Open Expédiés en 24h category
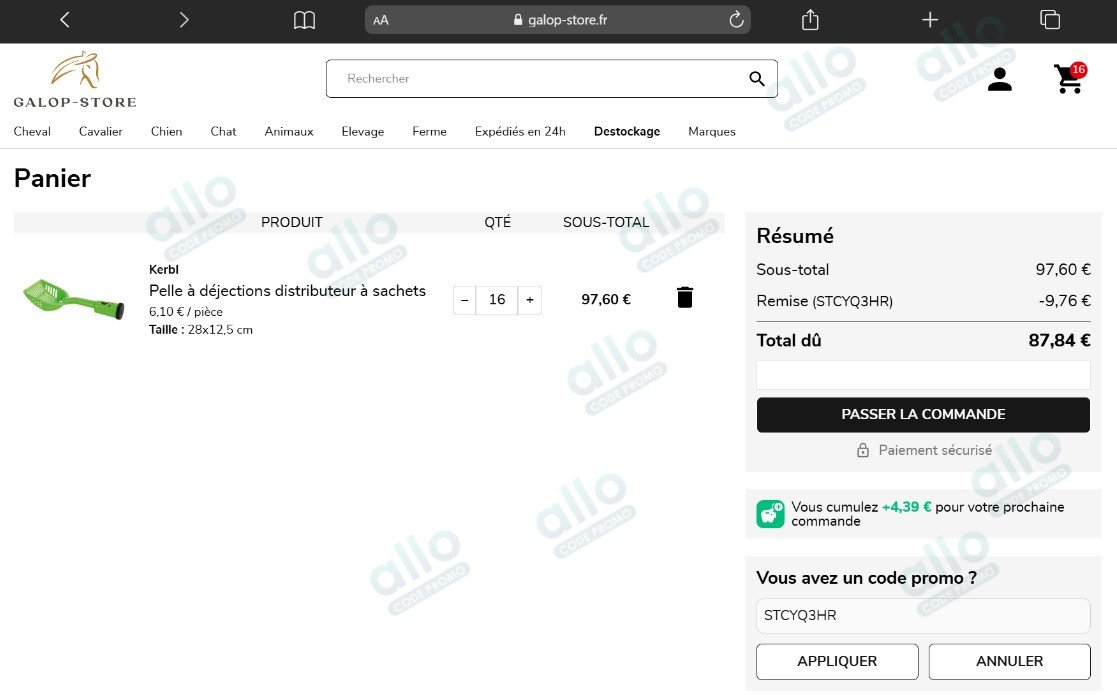This screenshot has height=700, width=1117. (520, 132)
